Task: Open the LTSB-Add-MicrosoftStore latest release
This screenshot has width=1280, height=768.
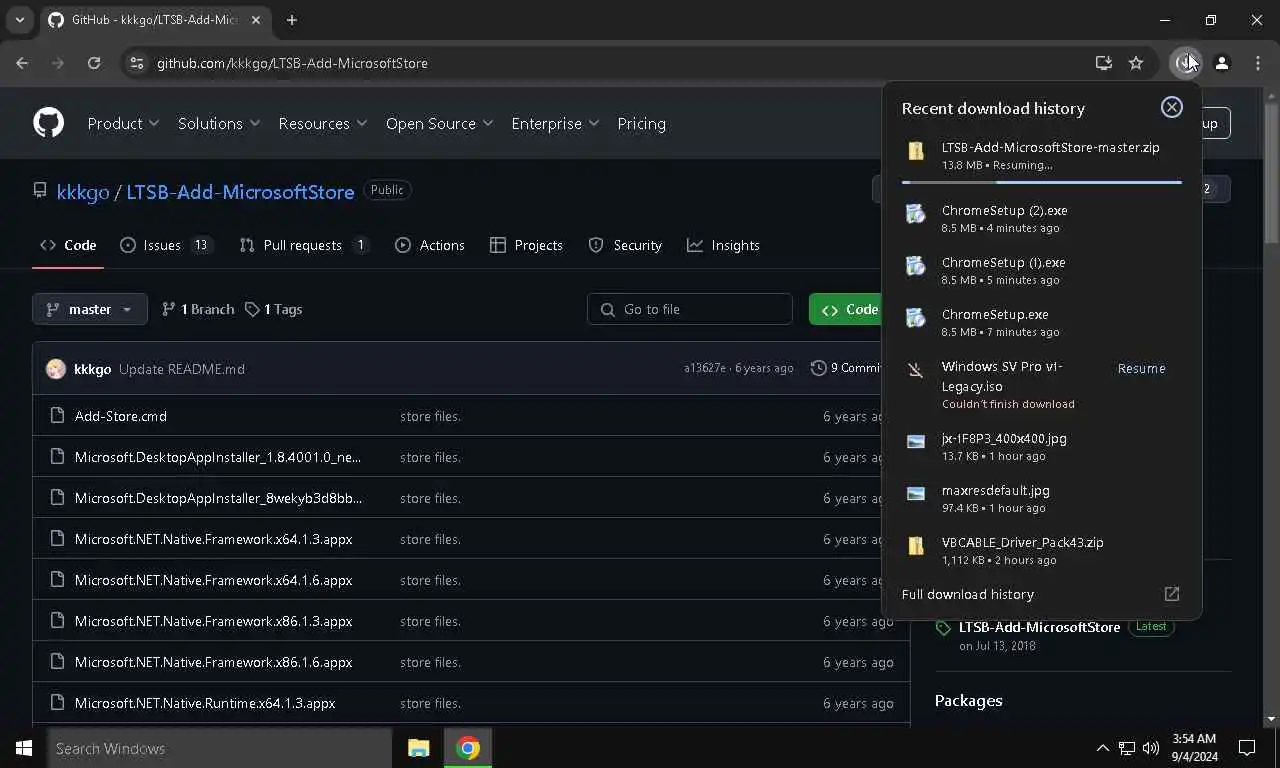Action: (x=1039, y=627)
